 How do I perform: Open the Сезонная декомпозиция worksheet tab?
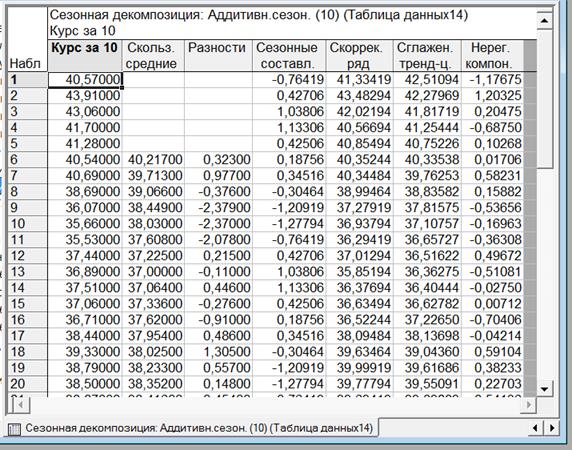coord(193,428)
